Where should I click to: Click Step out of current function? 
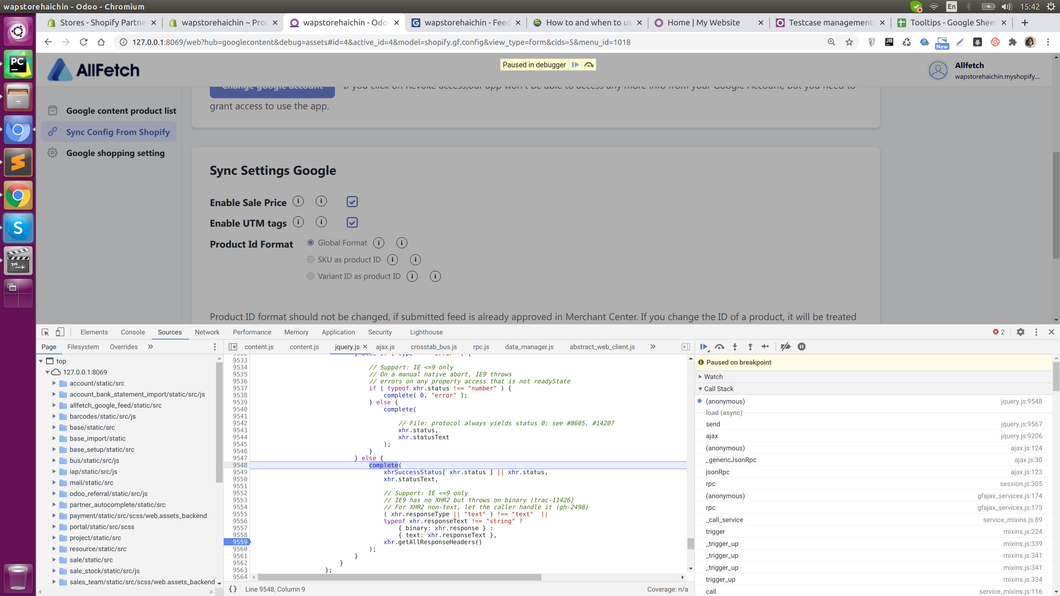[x=750, y=347]
